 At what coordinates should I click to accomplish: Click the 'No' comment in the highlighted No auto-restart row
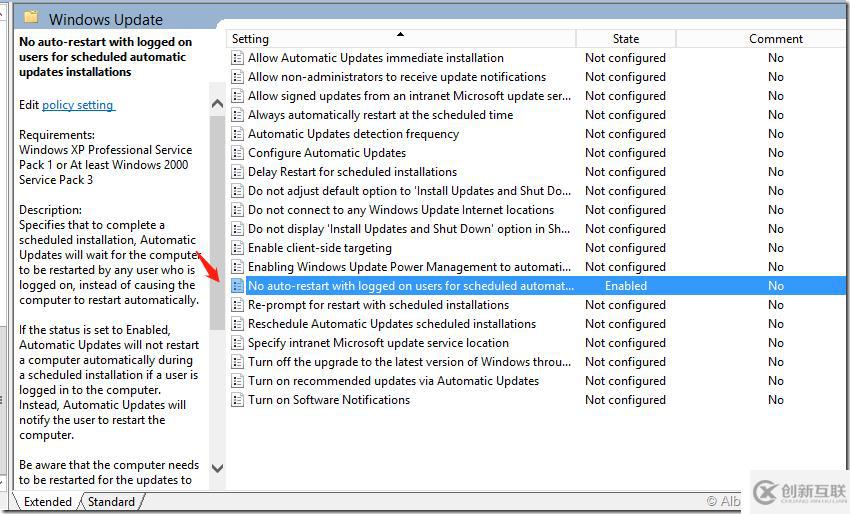tap(776, 286)
